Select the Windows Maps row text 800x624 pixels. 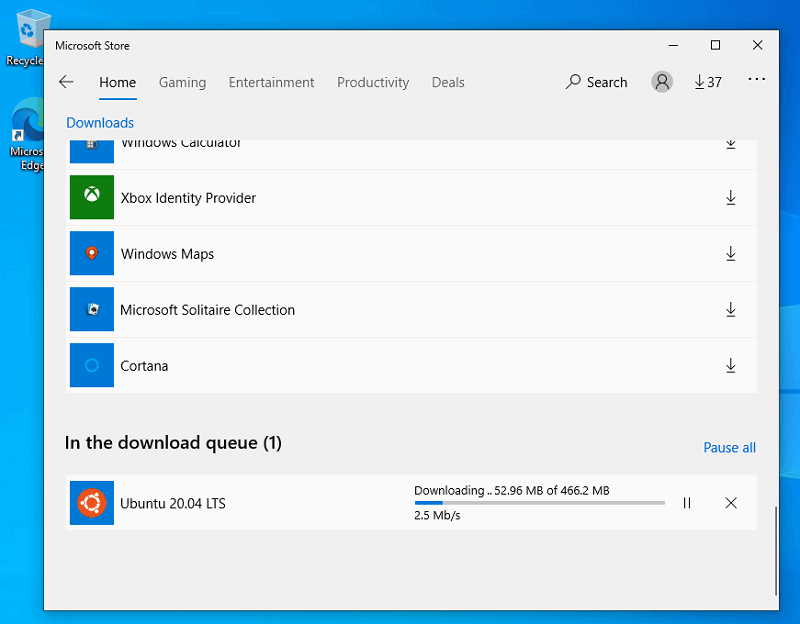point(167,254)
